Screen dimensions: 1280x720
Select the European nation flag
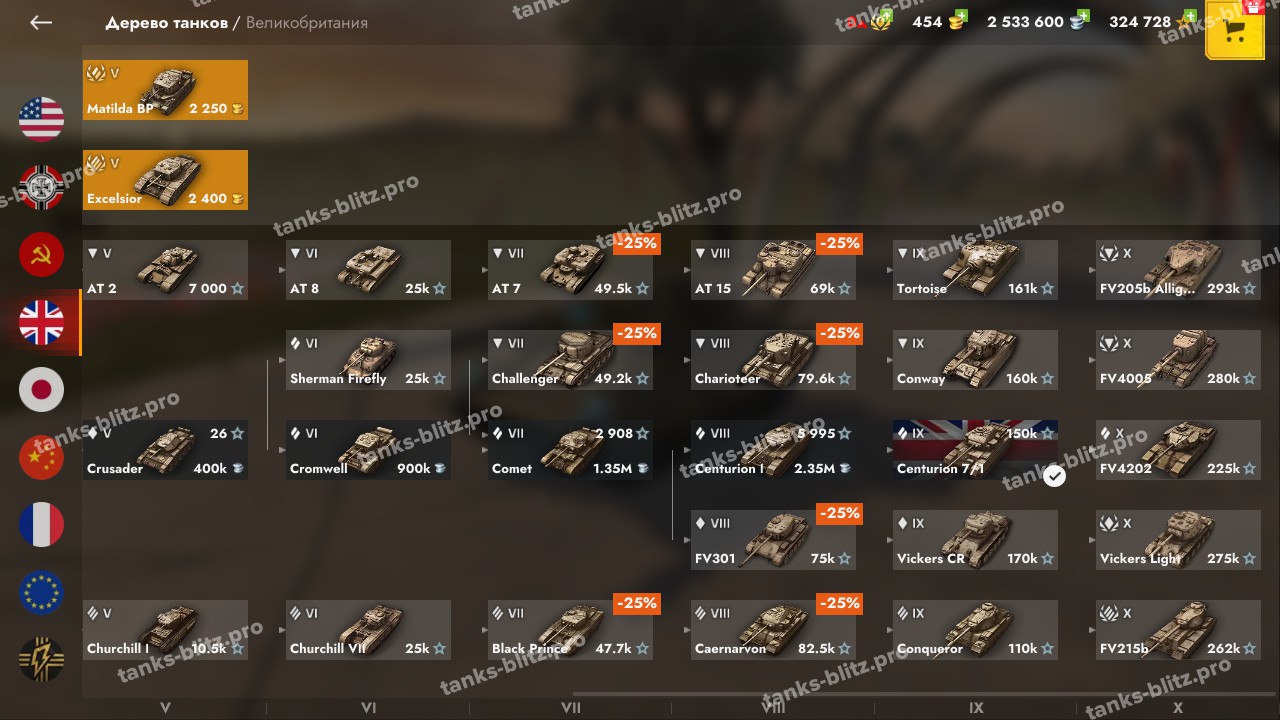(x=41, y=592)
